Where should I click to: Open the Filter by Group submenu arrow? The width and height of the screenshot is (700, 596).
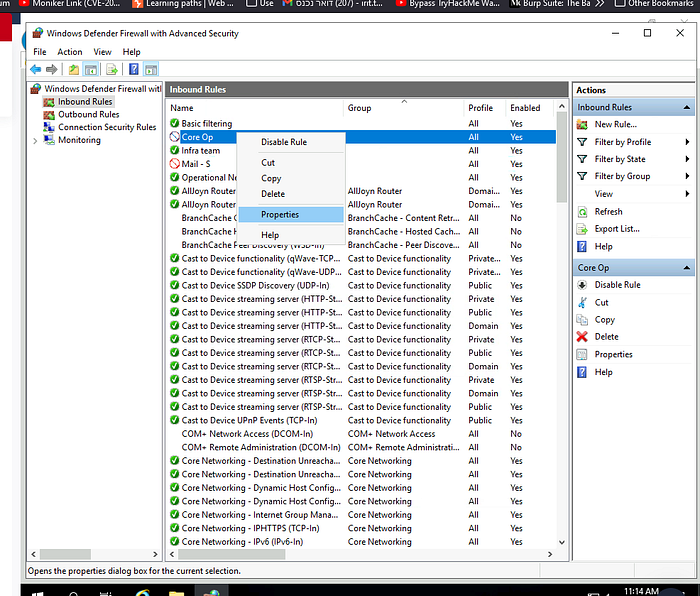(687, 176)
